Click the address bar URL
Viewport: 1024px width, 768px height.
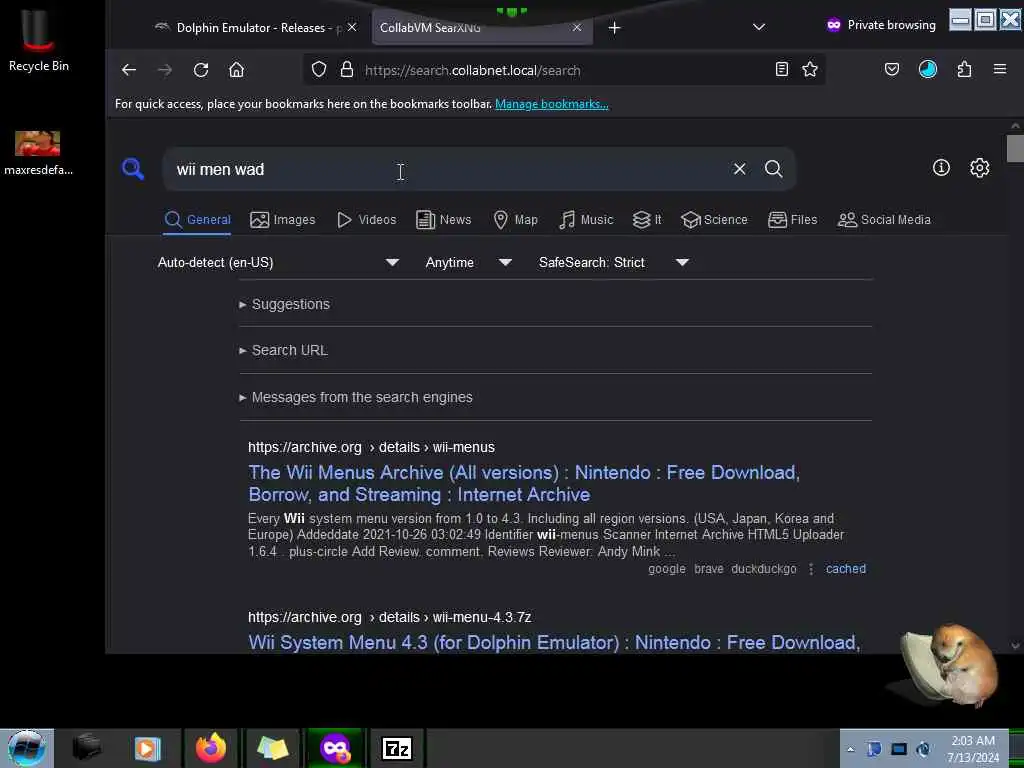click(472, 70)
